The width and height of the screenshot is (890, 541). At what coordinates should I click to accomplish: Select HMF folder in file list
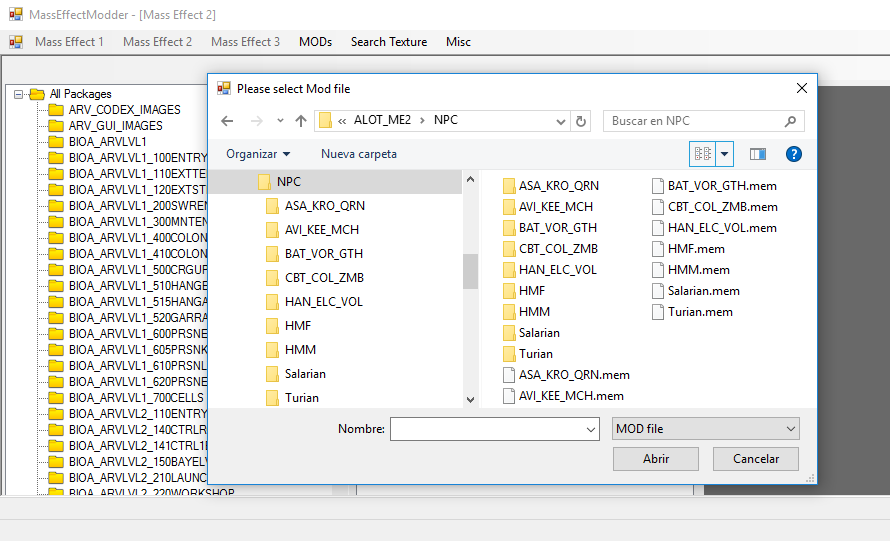click(524, 291)
